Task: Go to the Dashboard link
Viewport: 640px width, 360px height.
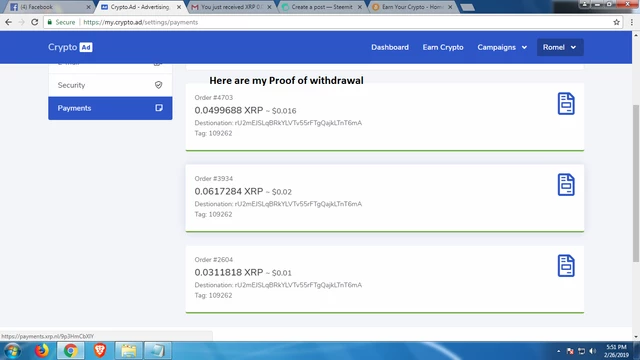Action: (x=390, y=47)
